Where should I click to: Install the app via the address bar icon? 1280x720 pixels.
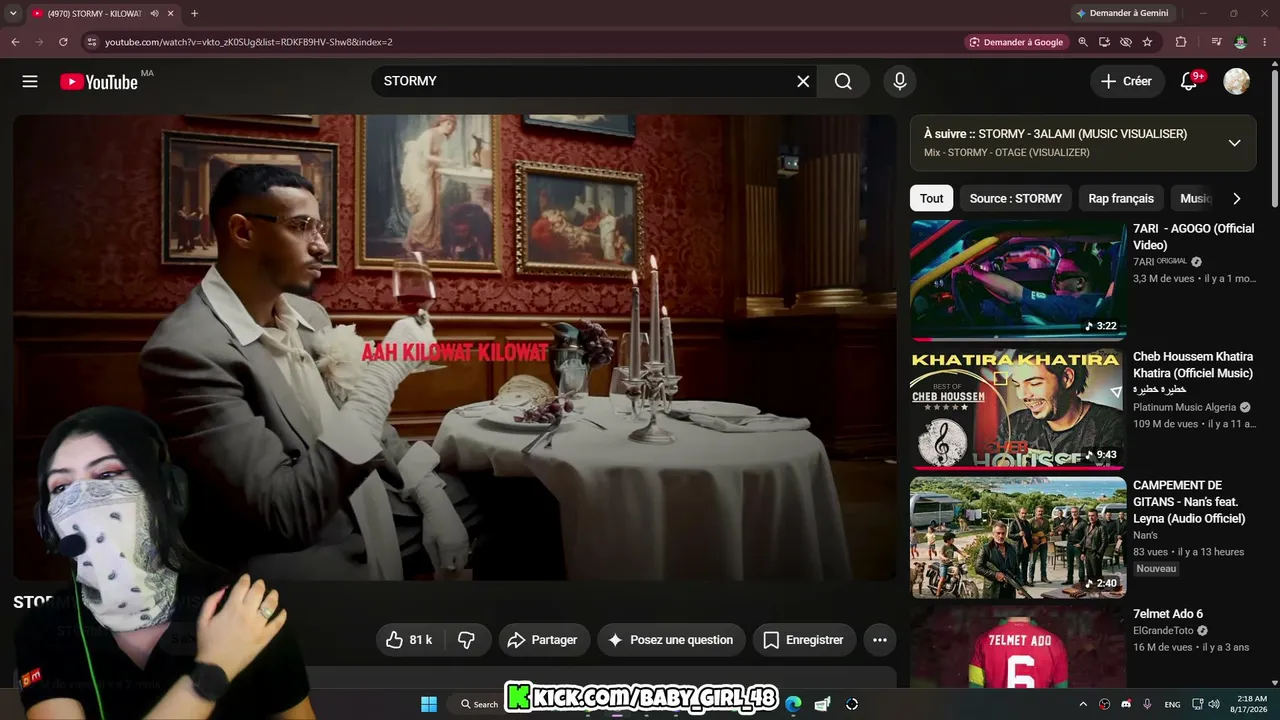tap(1104, 42)
